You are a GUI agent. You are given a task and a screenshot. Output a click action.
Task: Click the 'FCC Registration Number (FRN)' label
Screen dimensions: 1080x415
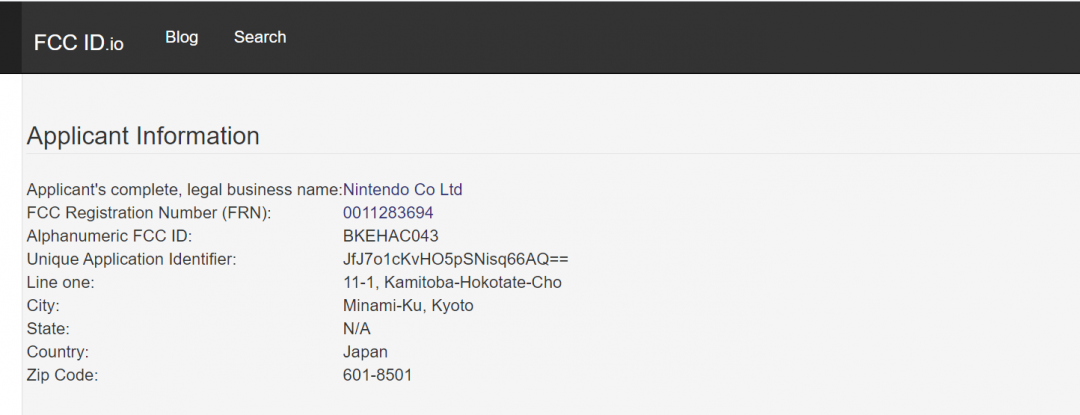point(149,213)
